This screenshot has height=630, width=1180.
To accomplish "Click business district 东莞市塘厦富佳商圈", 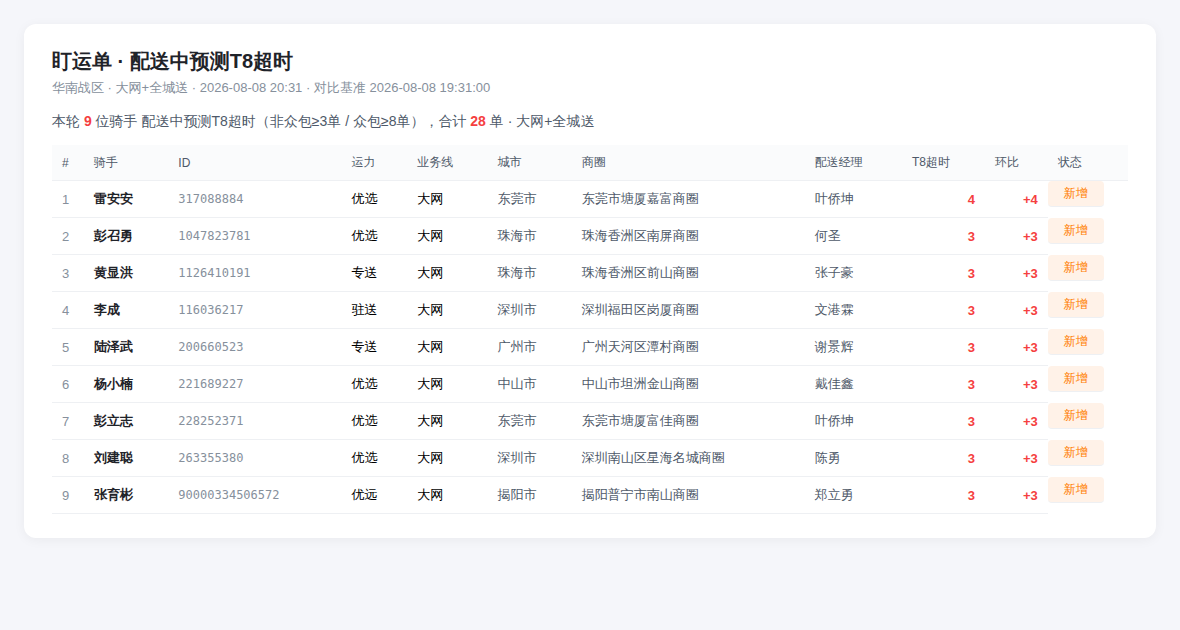I will (x=640, y=421).
